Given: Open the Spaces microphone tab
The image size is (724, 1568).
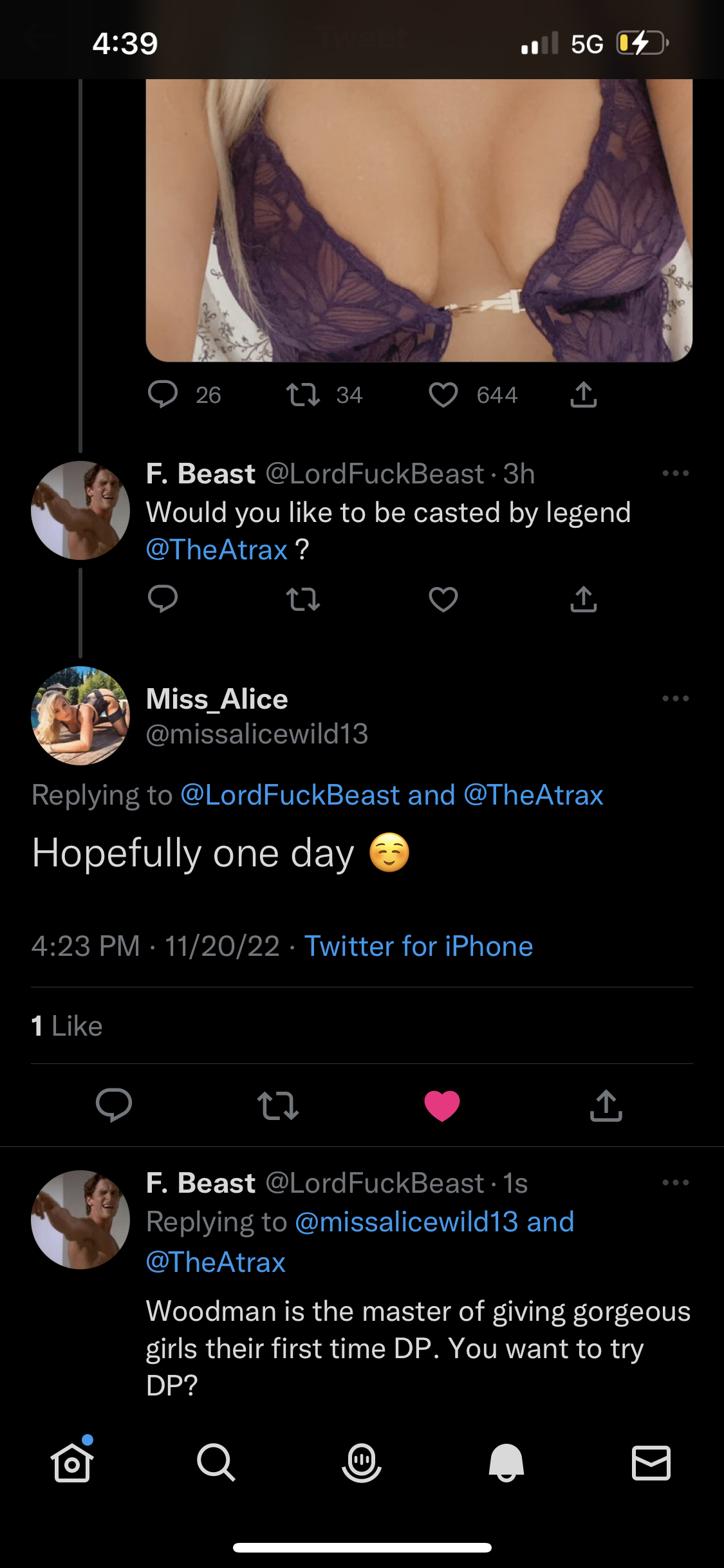Looking at the screenshot, I should 362,1462.
